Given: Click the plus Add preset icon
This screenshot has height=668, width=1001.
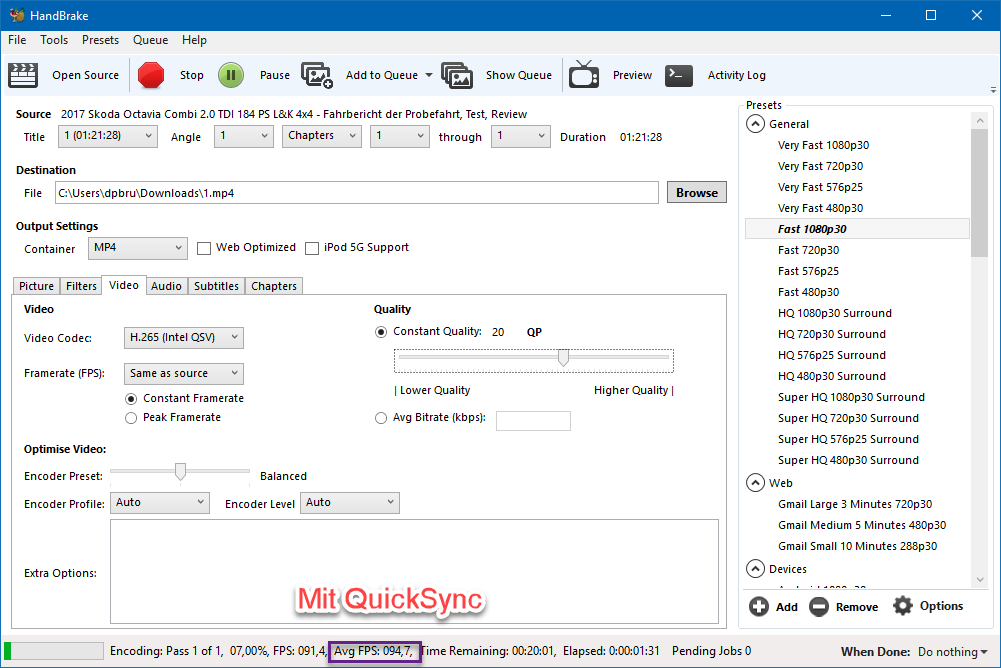Looking at the screenshot, I should coord(759,606).
